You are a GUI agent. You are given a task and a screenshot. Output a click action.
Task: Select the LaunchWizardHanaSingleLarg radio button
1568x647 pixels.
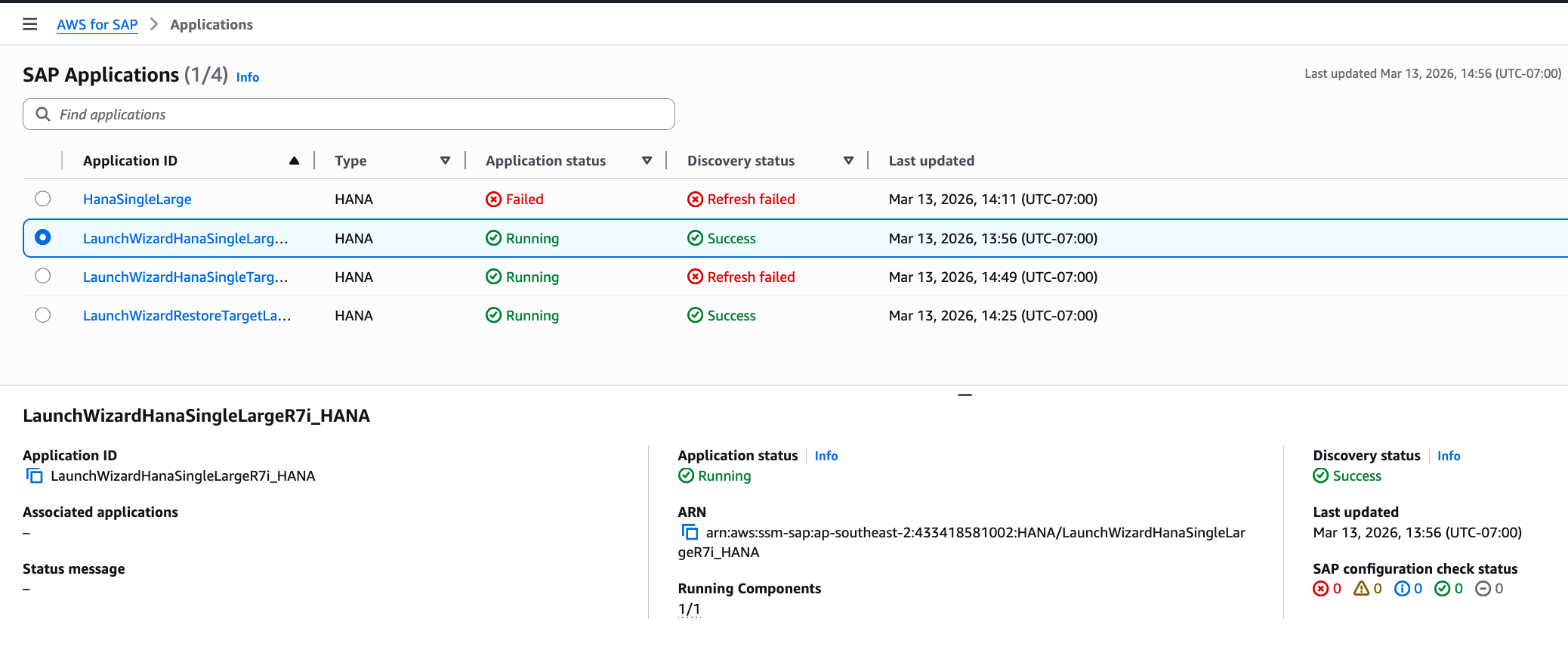tap(43, 237)
